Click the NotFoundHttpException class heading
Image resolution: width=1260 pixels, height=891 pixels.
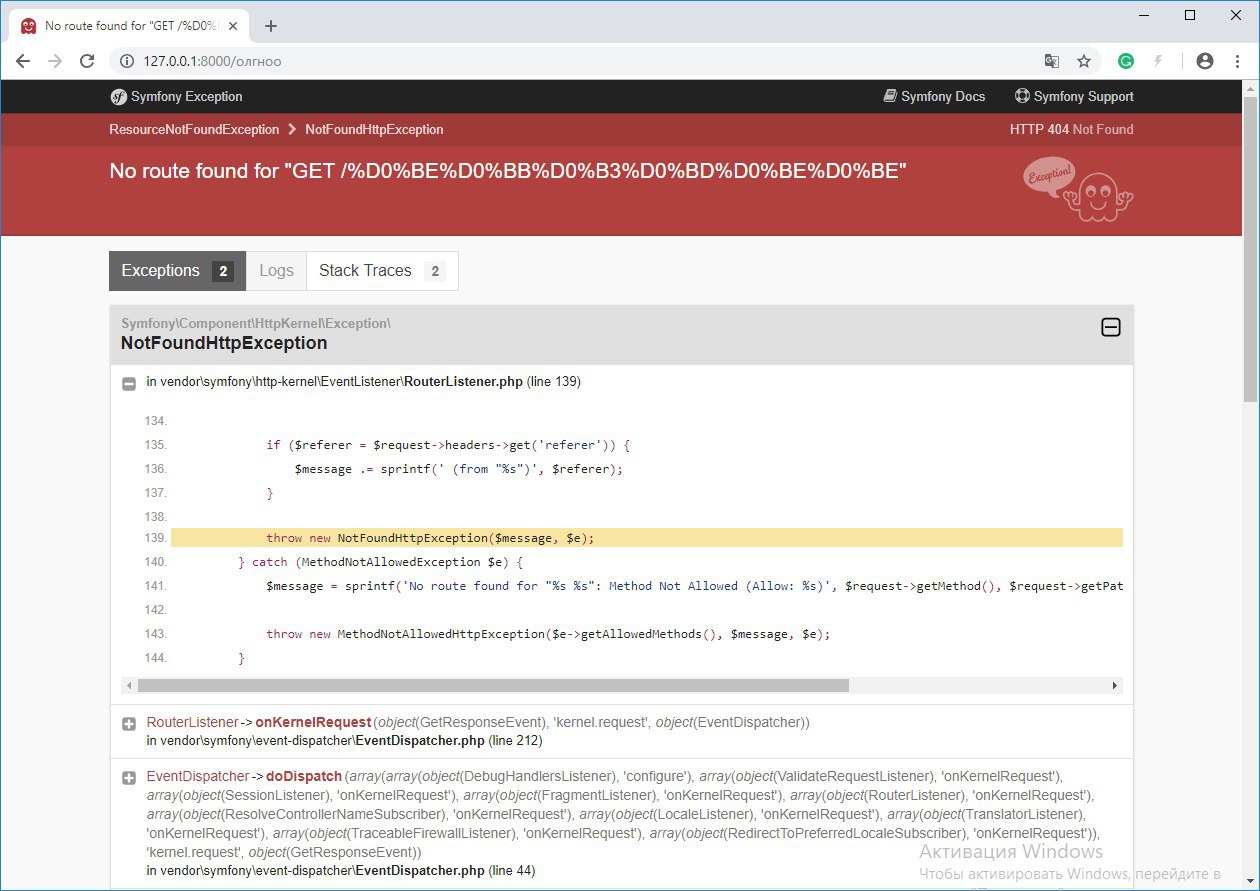(224, 343)
